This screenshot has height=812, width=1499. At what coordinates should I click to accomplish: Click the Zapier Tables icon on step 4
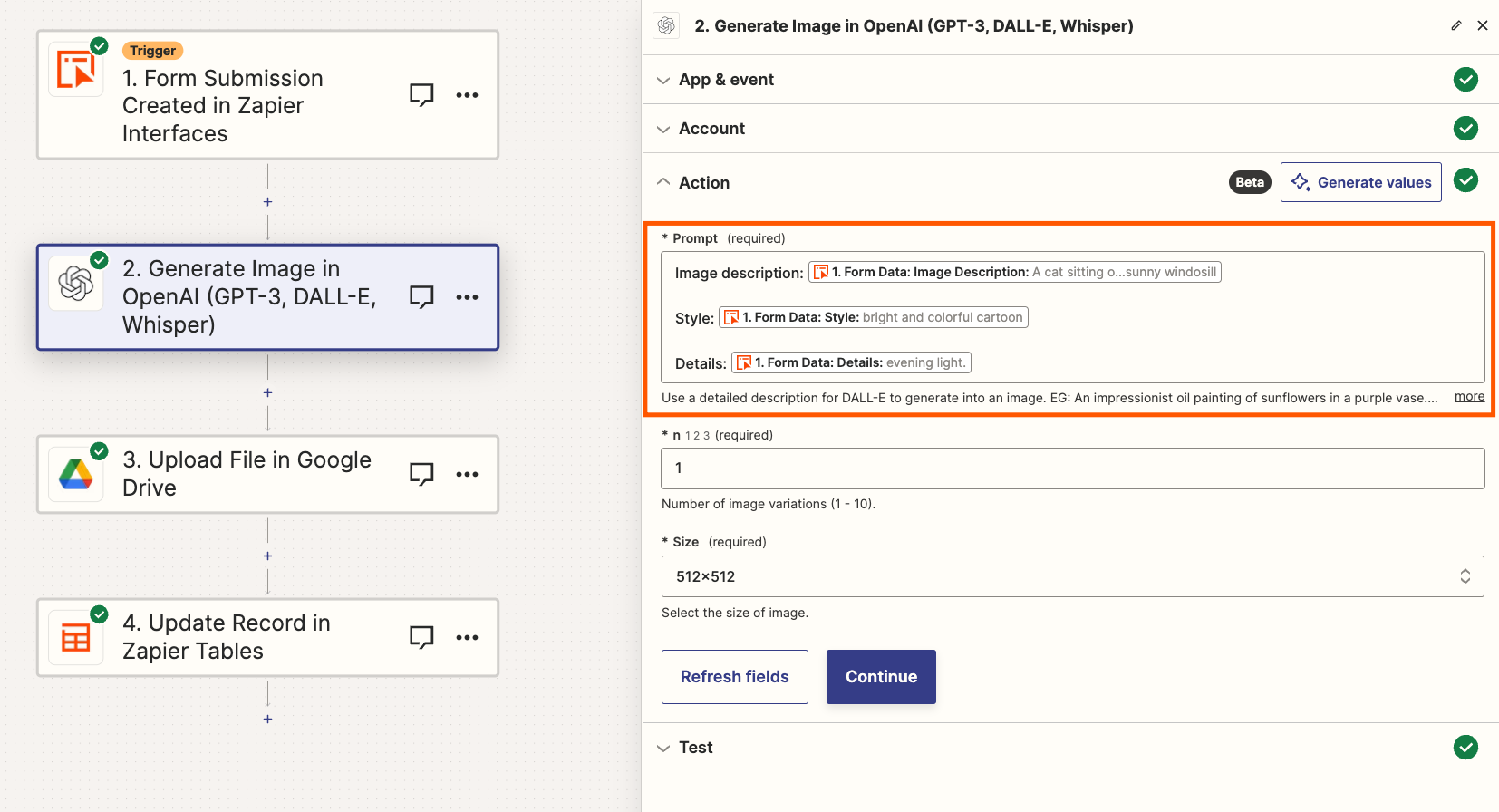(x=76, y=638)
